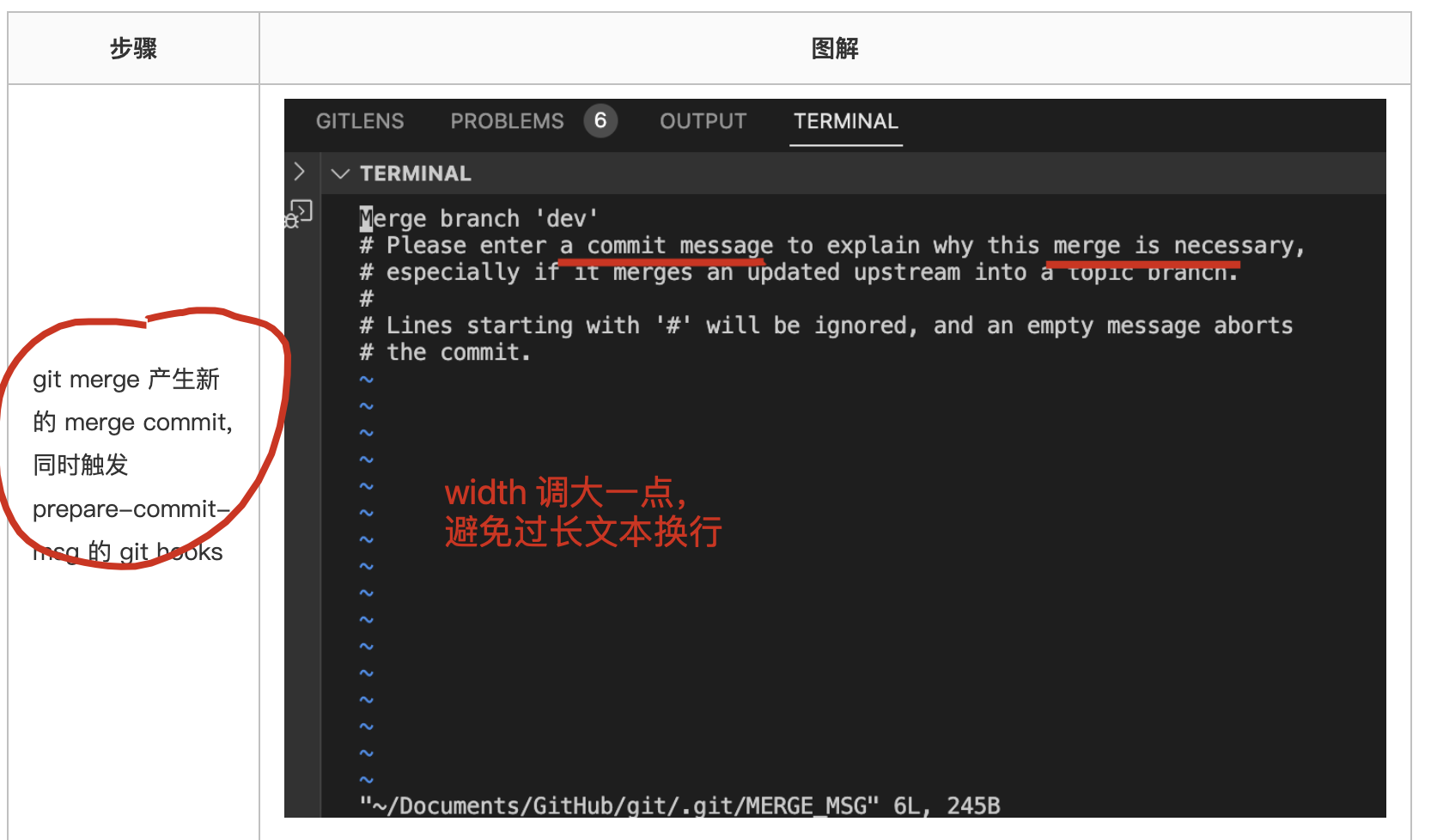The height and width of the screenshot is (840, 1431).
Task: Open the PROBLEMS panel
Action: [507, 121]
